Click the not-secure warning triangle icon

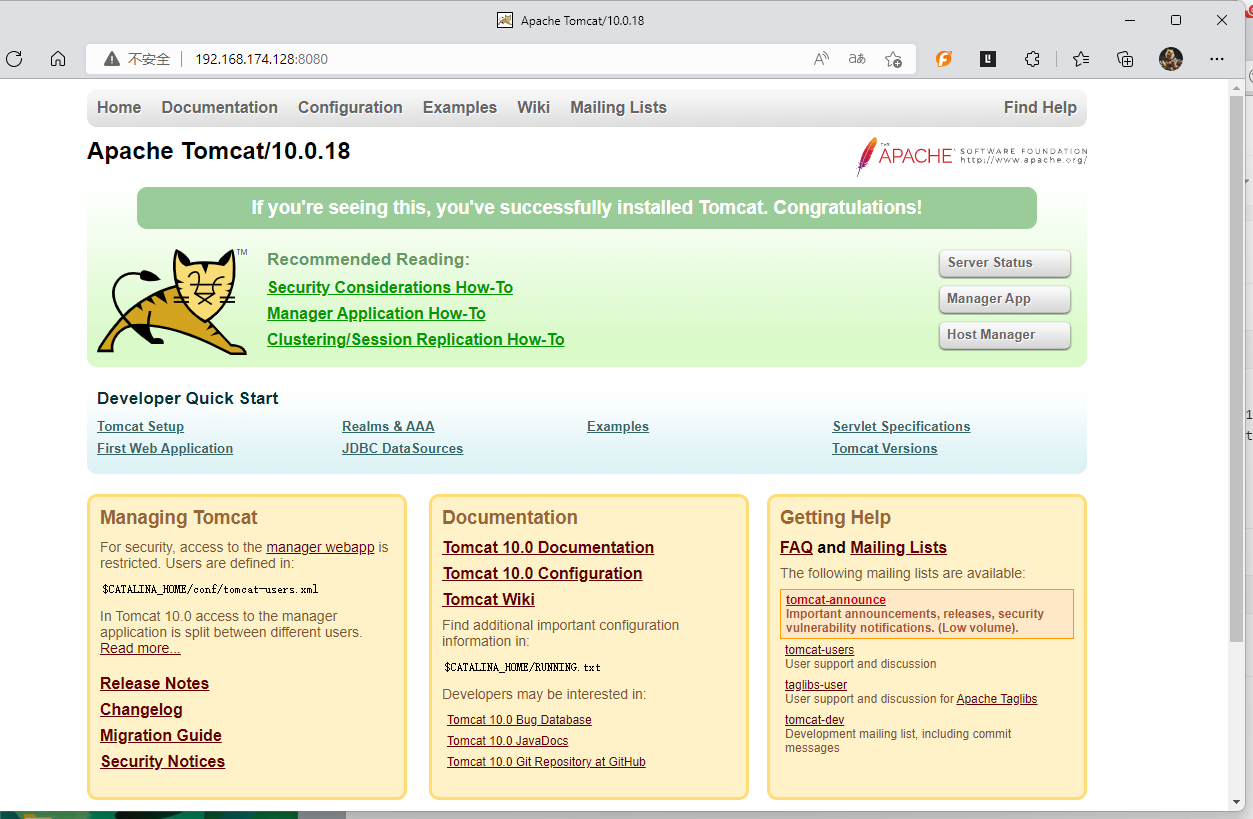(112, 59)
